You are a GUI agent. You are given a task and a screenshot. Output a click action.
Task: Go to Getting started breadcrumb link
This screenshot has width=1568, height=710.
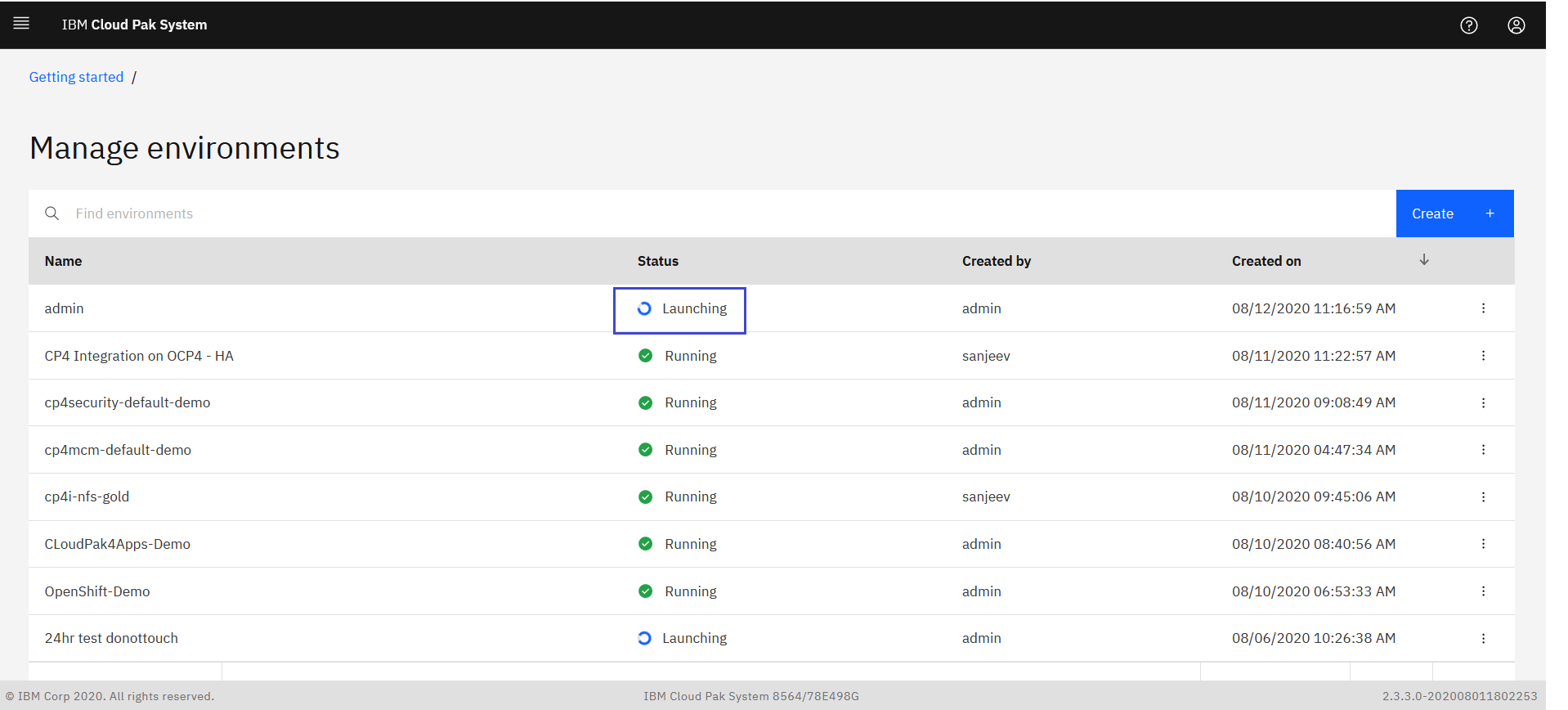pyautogui.click(x=76, y=77)
